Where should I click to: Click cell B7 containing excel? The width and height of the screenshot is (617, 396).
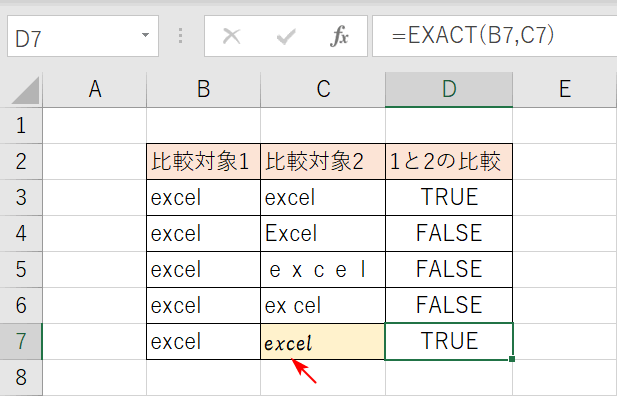203,342
